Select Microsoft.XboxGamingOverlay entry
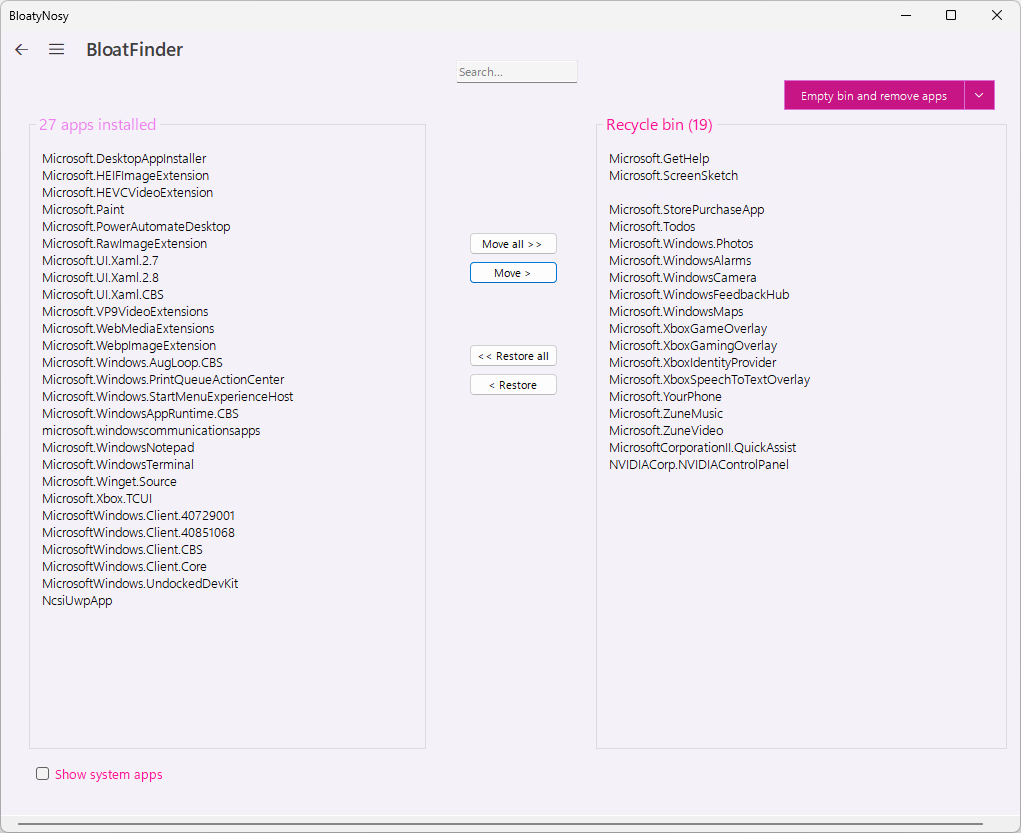The height and width of the screenshot is (833, 1021). [x=693, y=345]
